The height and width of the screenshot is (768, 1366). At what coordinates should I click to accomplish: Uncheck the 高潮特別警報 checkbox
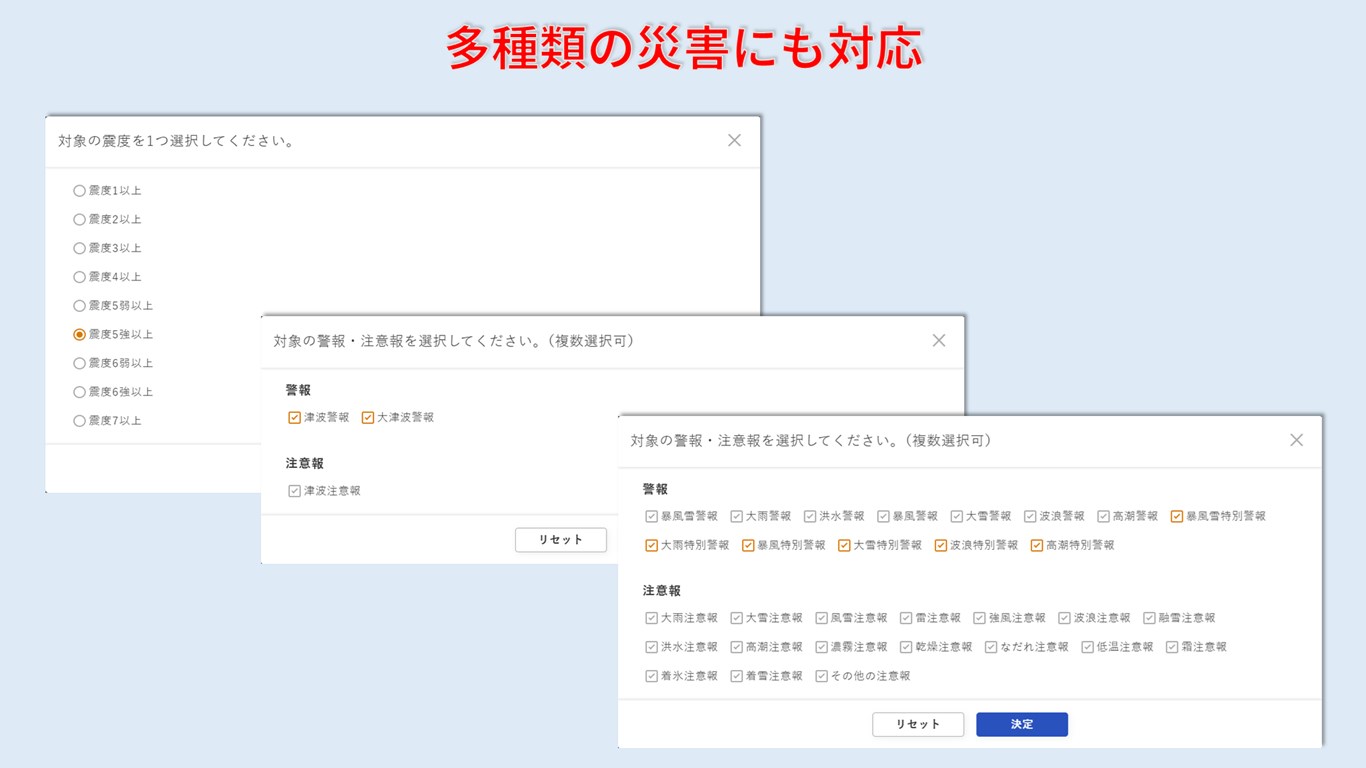(1037, 545)
